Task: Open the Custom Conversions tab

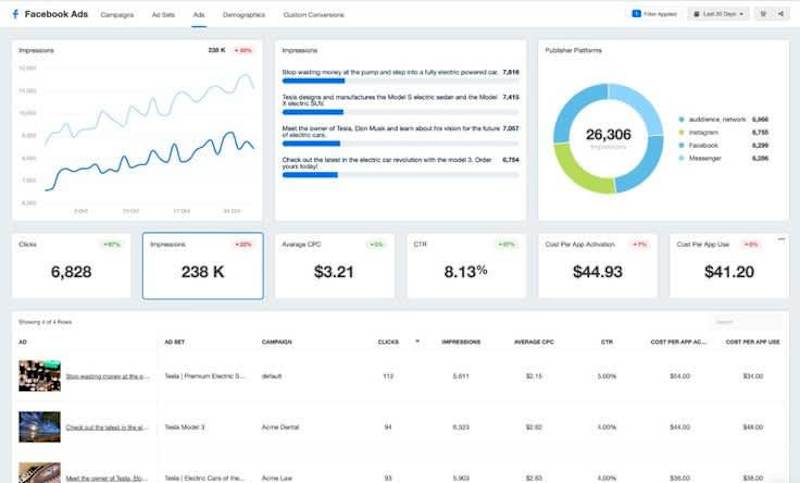Action: pos(313,15)
